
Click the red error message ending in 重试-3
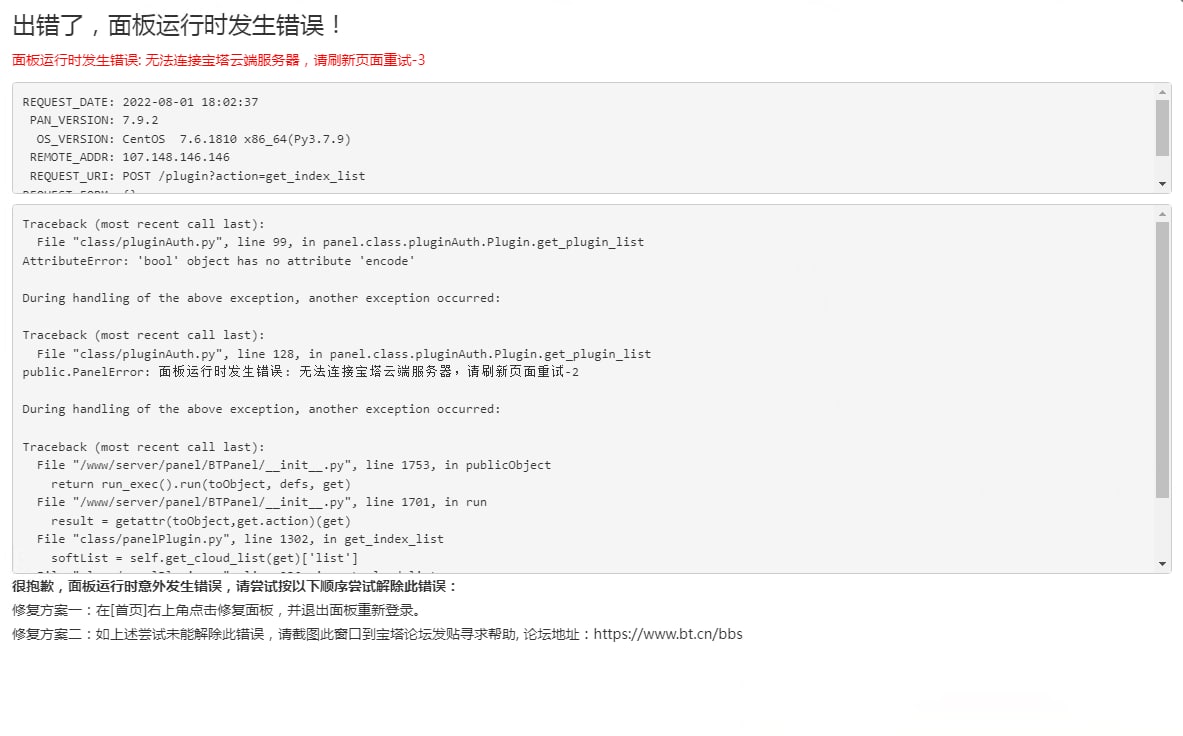219,60
